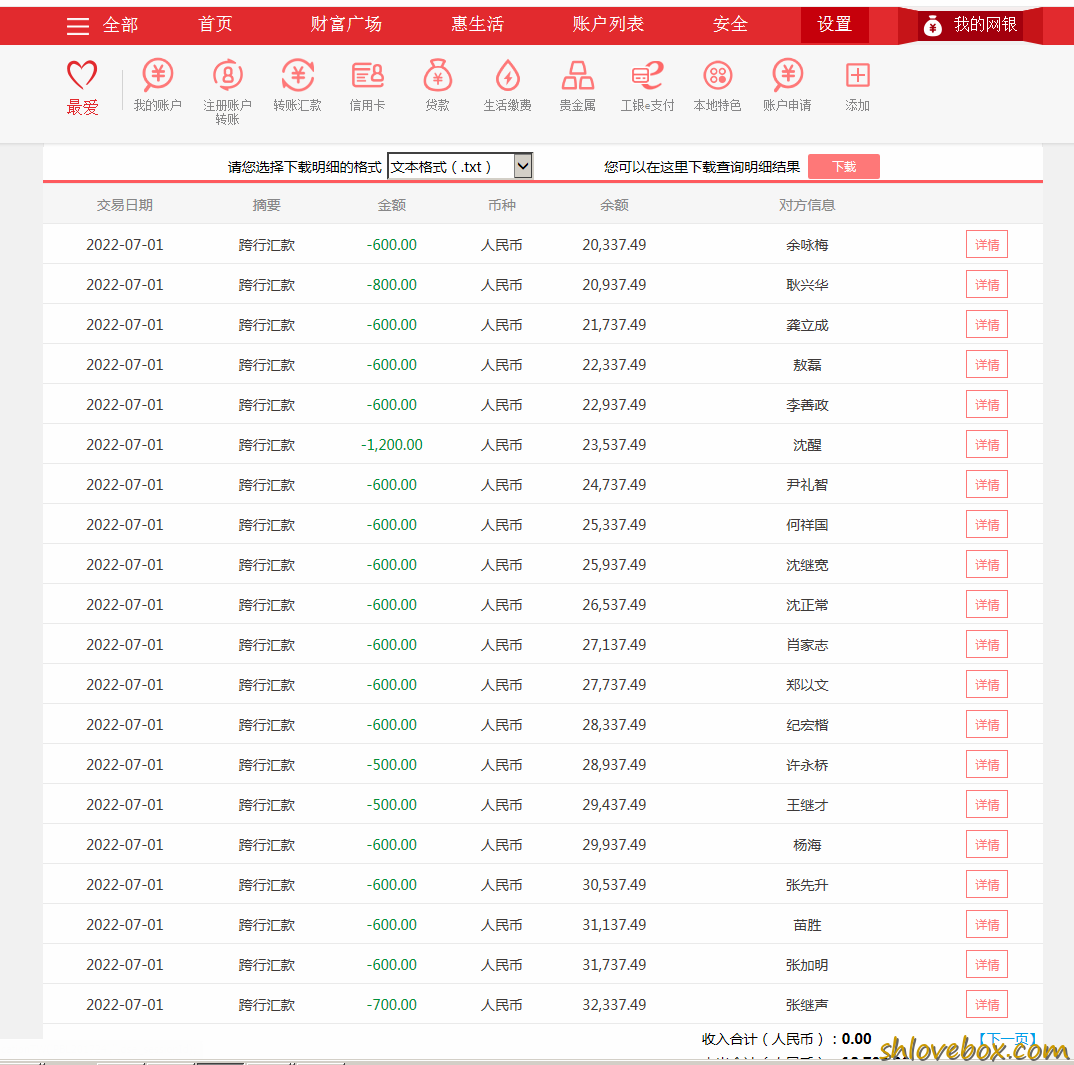1074x1065 pixels.
Task: Open 惠生活 menu
Action: pyautogui.click(x=477, y=24)
